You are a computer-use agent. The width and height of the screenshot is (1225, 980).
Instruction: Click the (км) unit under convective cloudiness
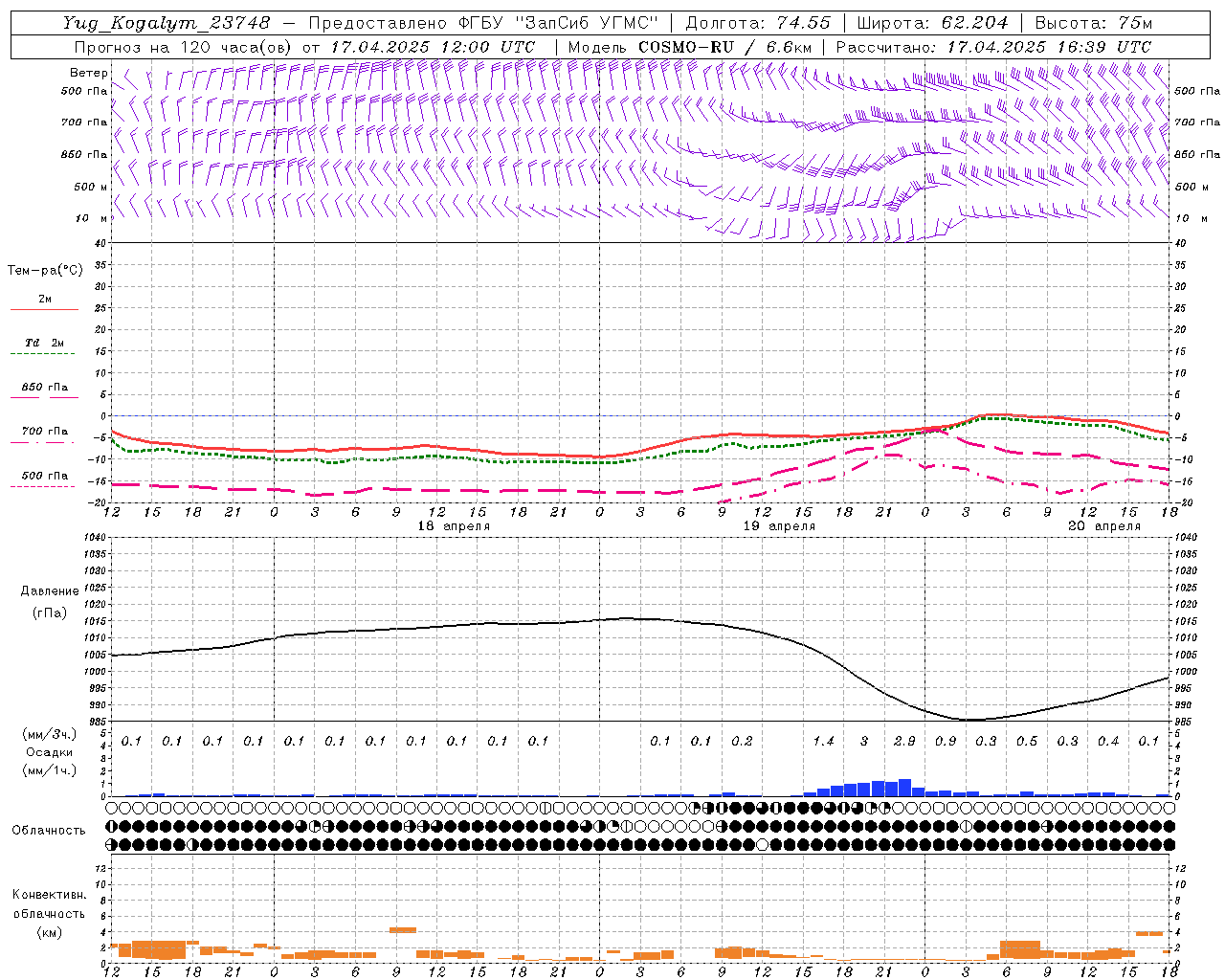[49, 932]
